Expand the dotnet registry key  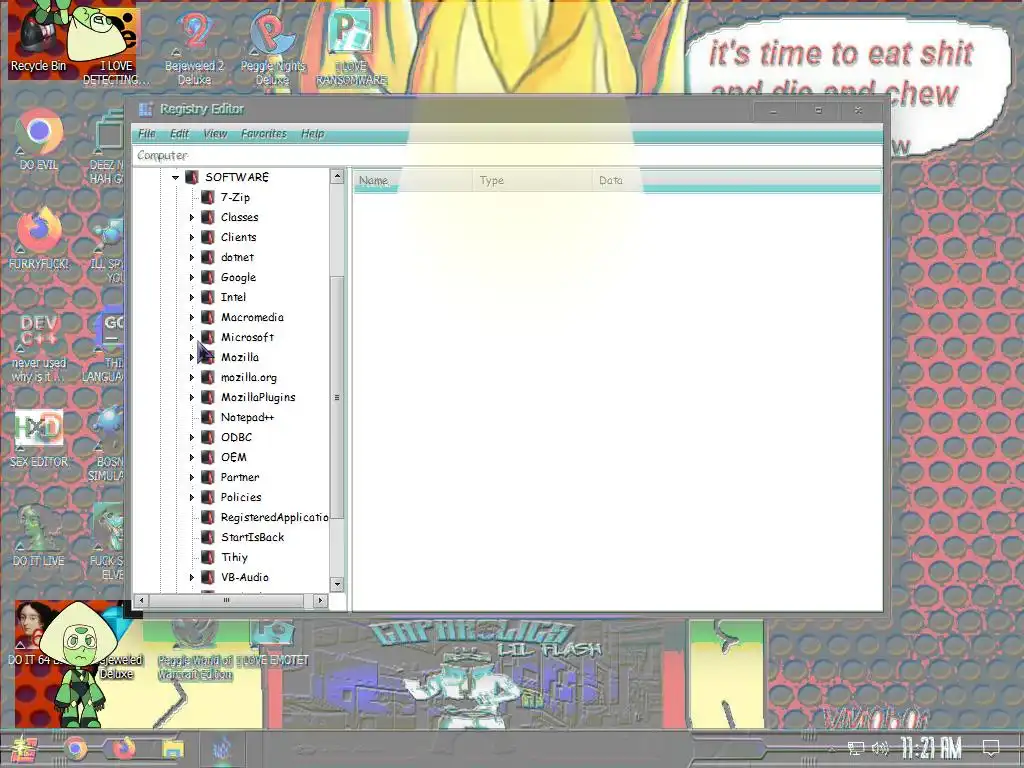pyautogui.click(x=191, y=257)
